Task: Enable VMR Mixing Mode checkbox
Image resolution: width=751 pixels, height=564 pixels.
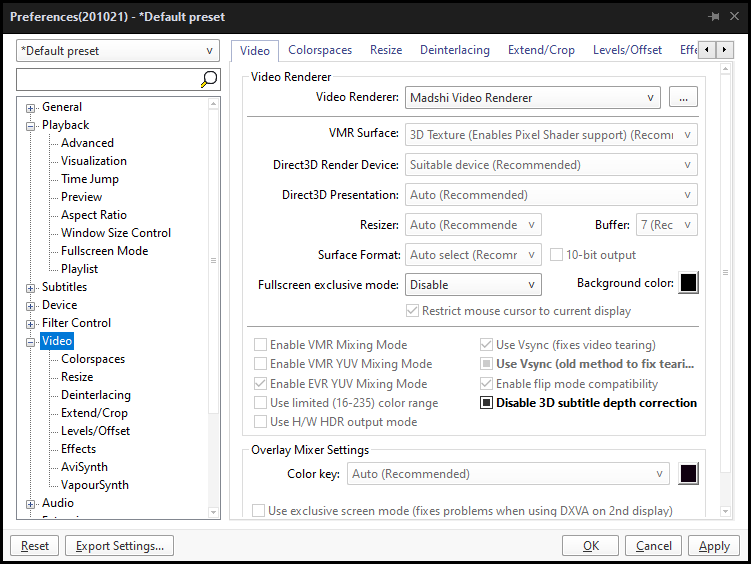Action: pos(260,345)
